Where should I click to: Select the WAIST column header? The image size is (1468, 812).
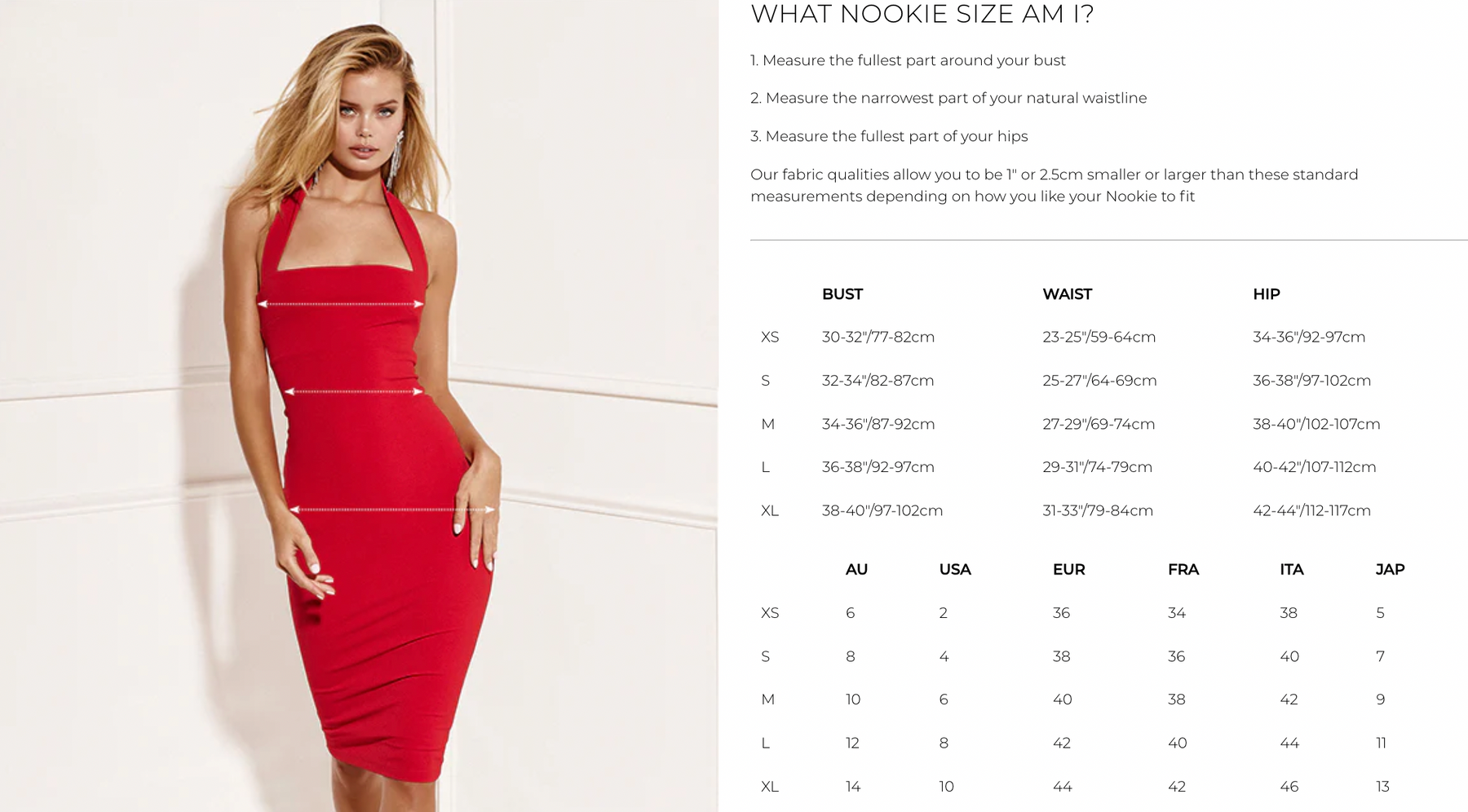(1067, 294)
